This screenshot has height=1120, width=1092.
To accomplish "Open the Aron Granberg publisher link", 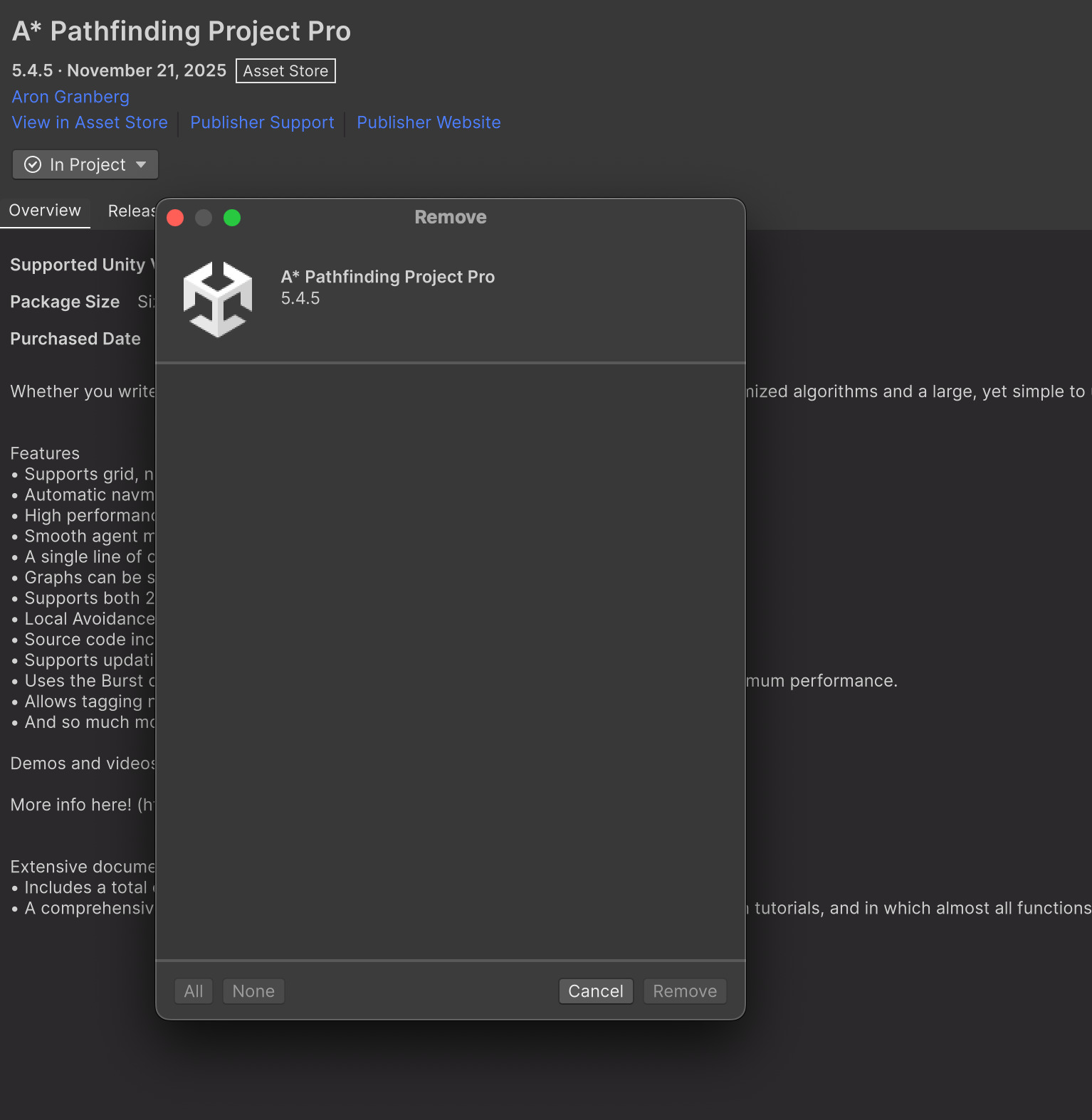I will point(70,97).
